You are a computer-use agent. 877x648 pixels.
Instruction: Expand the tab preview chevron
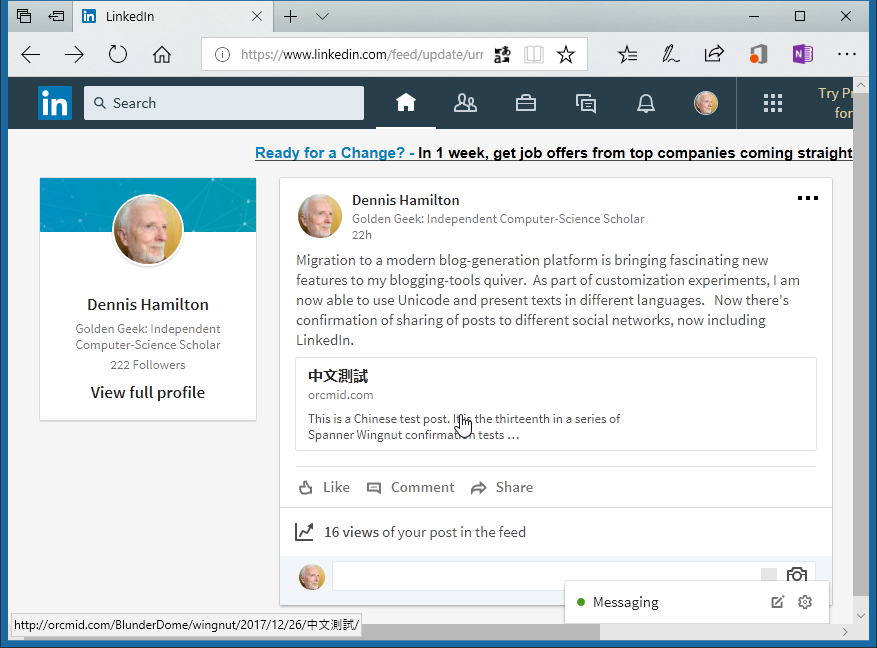pos(322,16)
